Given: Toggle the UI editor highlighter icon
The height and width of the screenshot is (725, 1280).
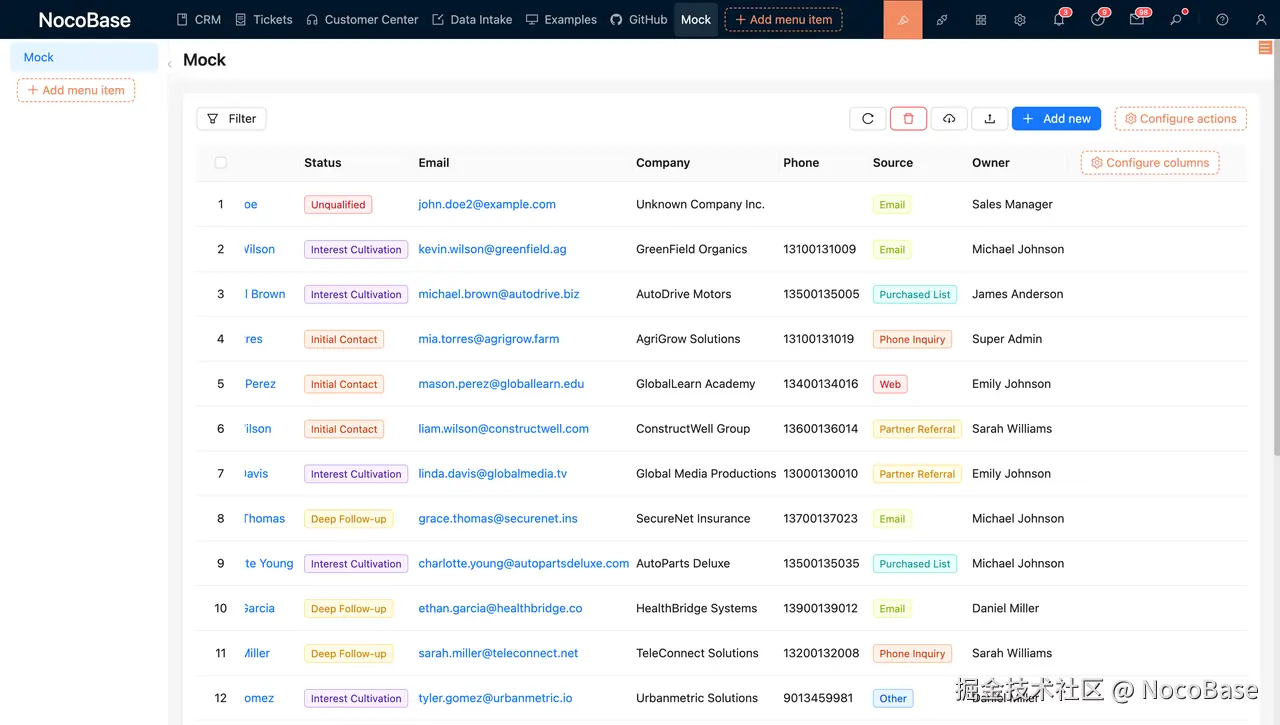Looking at the screenshot, I should [903, 19].
